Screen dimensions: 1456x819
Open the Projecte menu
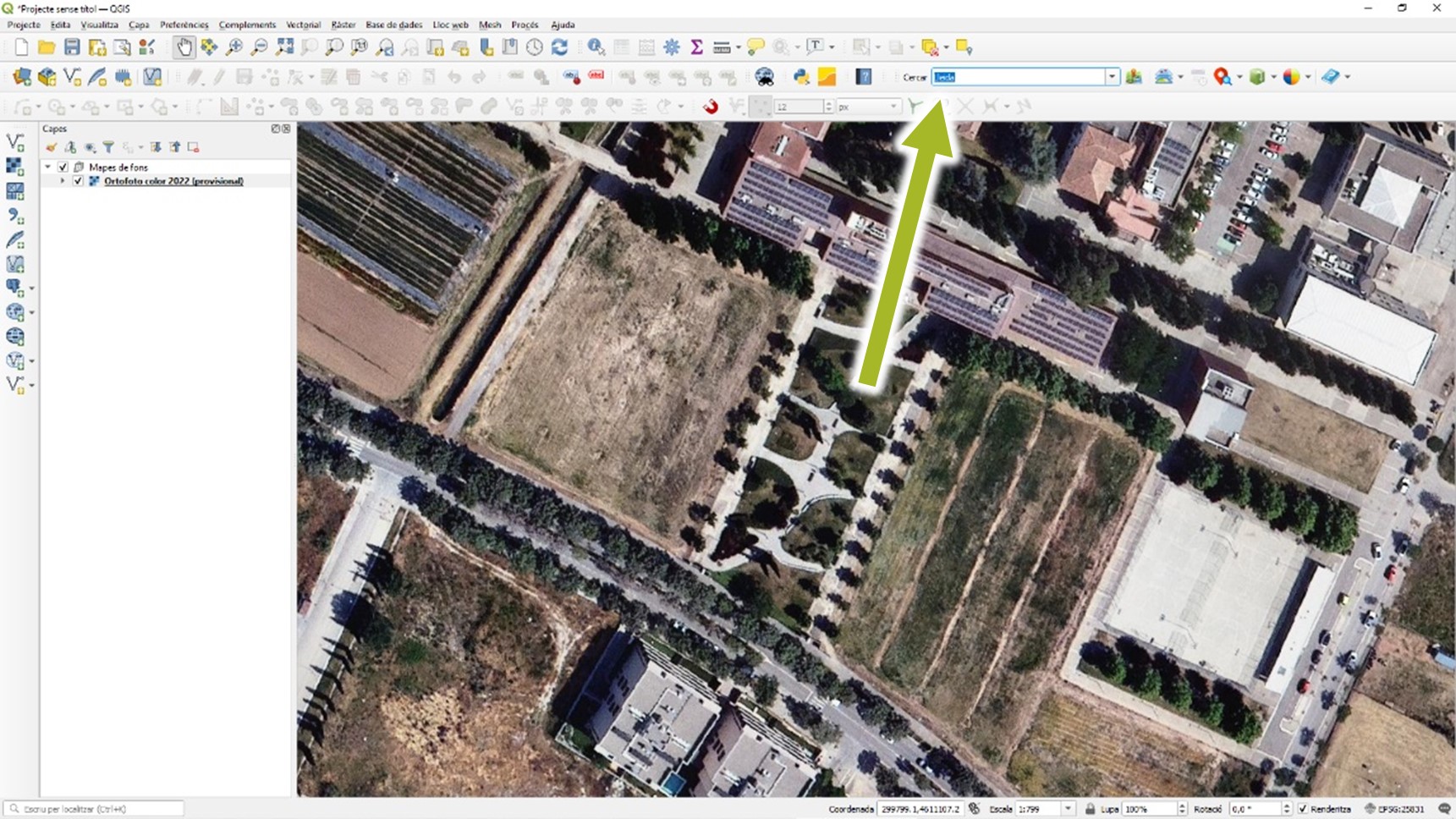24,25
